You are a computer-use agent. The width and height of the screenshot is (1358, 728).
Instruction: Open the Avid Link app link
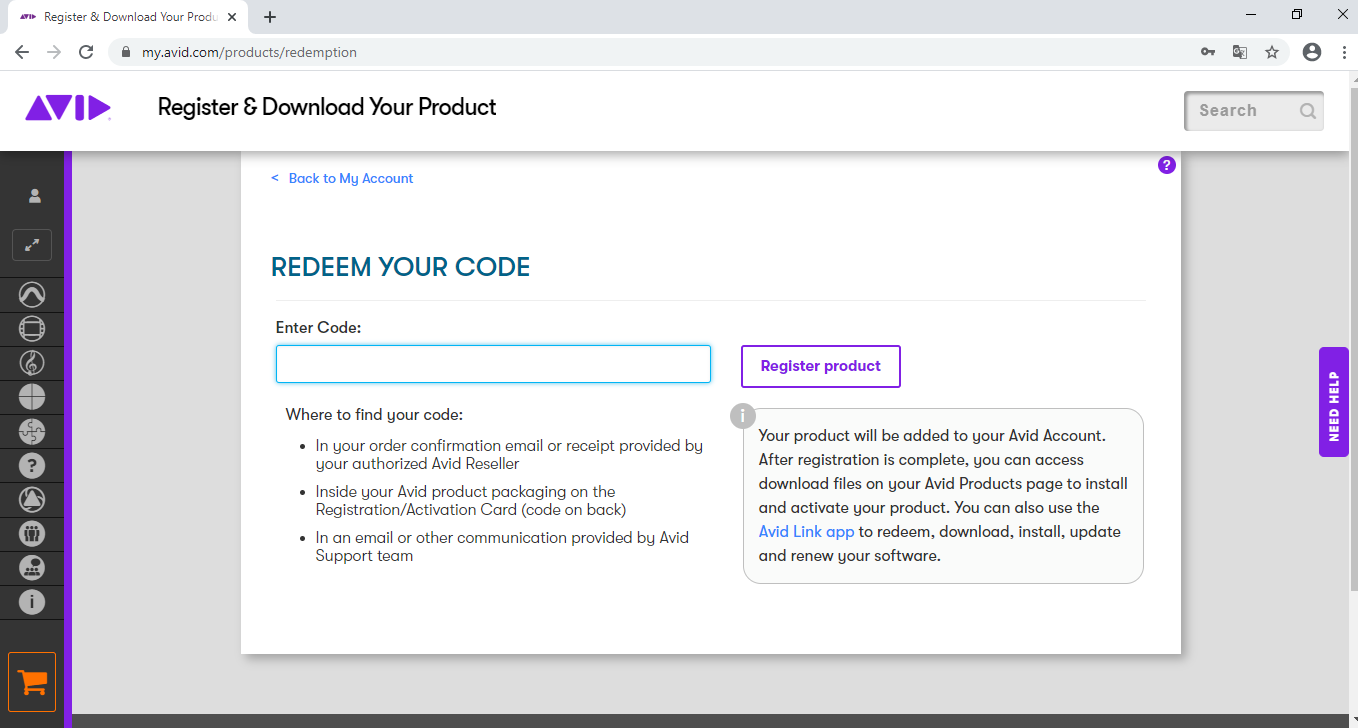tap(806, 531)
